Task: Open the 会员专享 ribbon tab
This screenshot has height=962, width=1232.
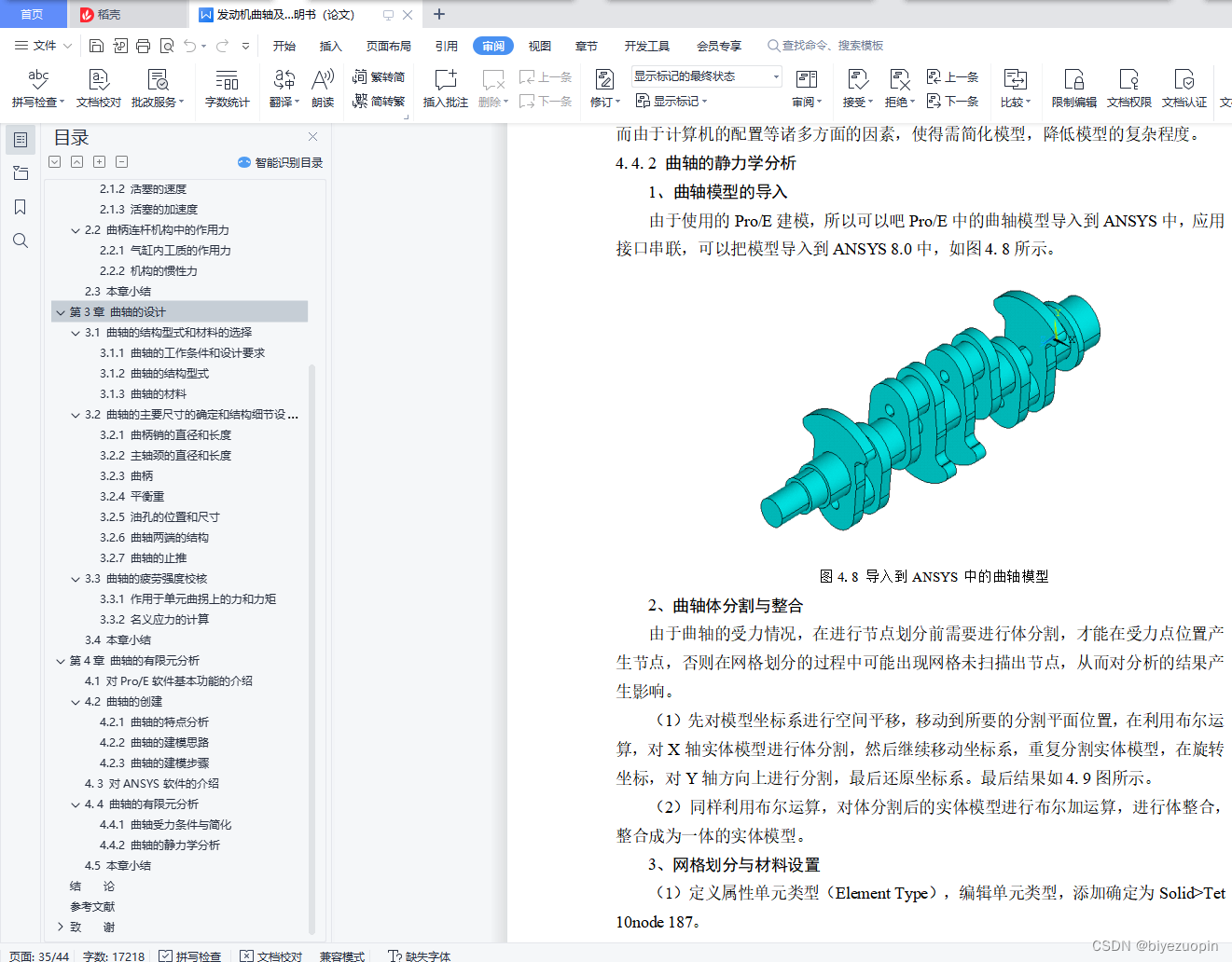Action: click(x=719, y=46)
